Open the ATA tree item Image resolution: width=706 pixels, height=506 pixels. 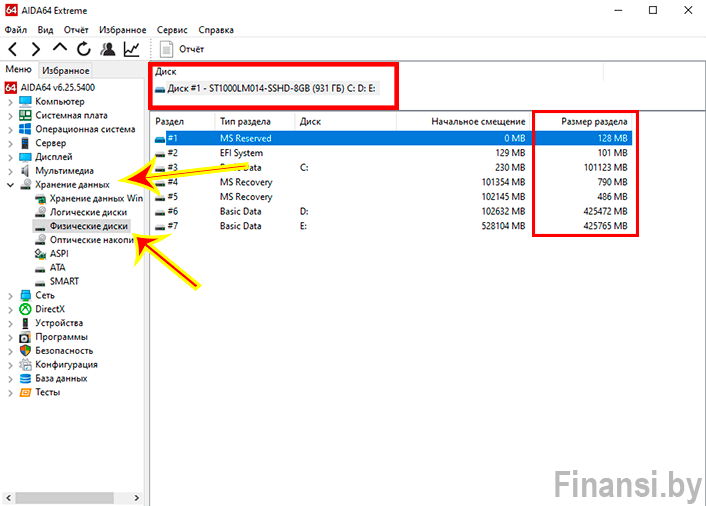57,267
